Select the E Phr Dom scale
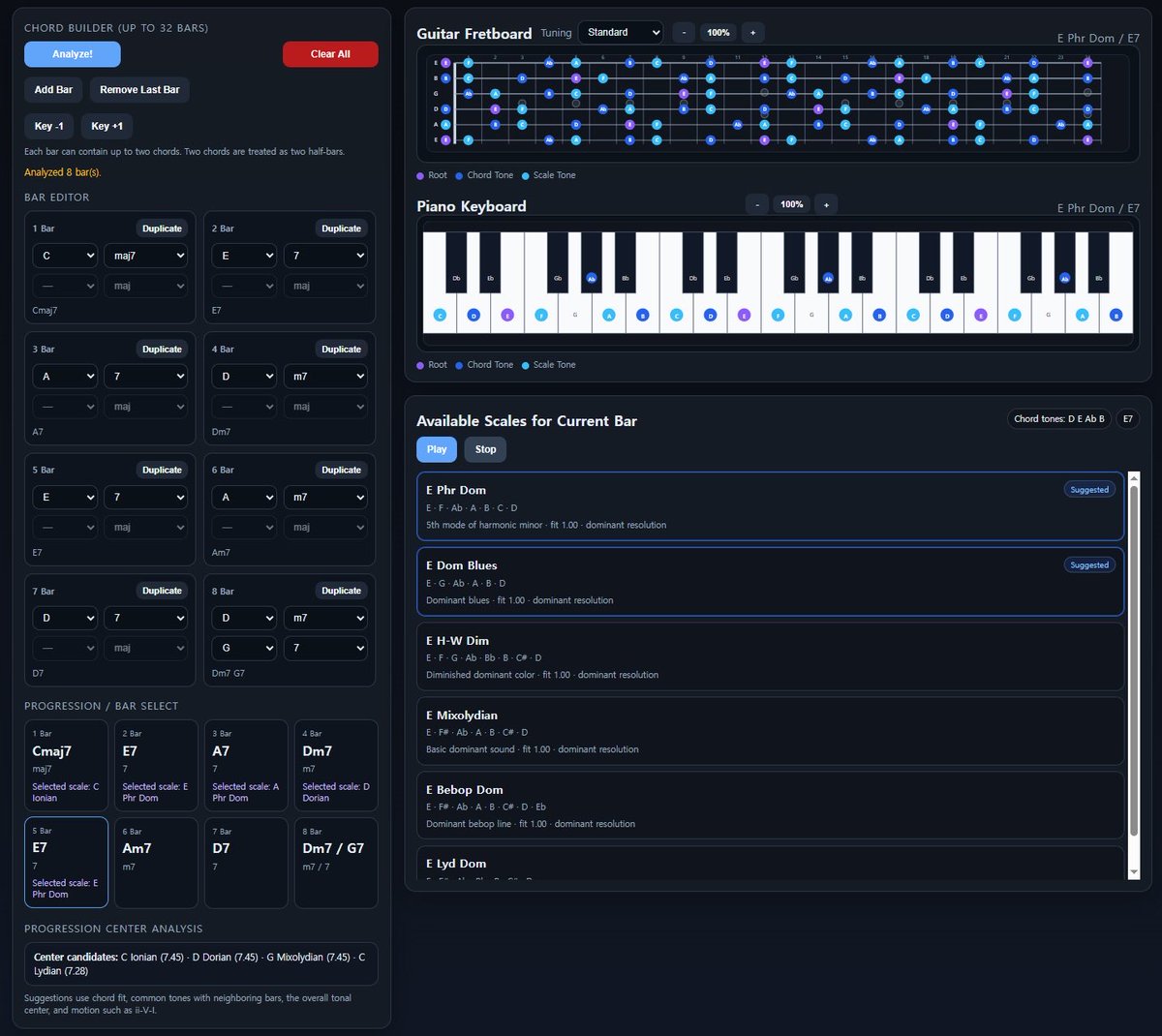Viewport: 1162px width, 1036px height. [770, 506]
